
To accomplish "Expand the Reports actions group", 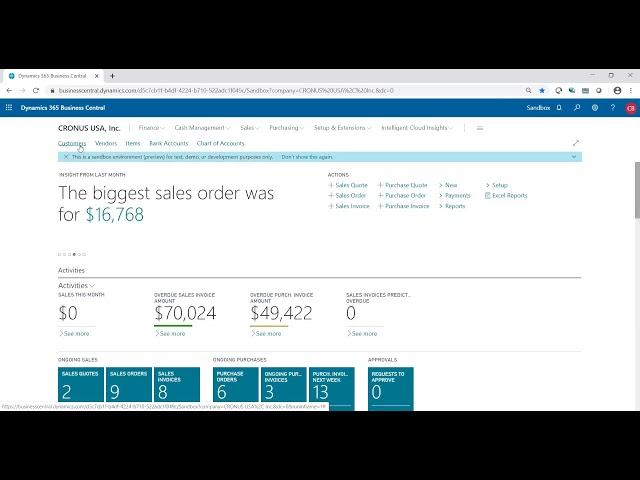I will pos(452,206).
